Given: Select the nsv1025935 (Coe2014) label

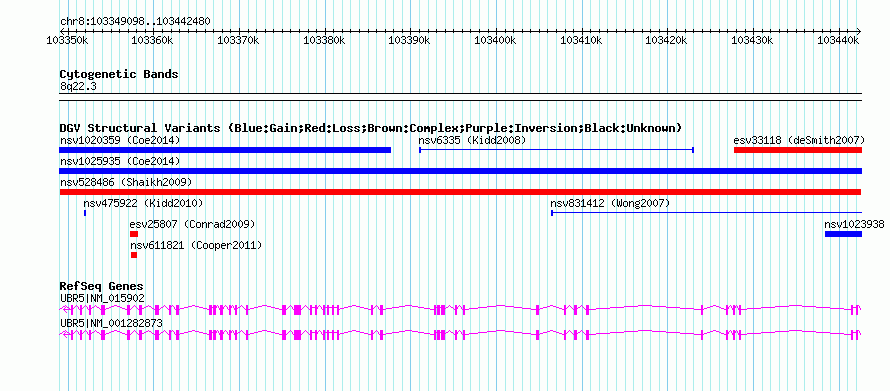Looking at the screenshot, I should point(120,161).
